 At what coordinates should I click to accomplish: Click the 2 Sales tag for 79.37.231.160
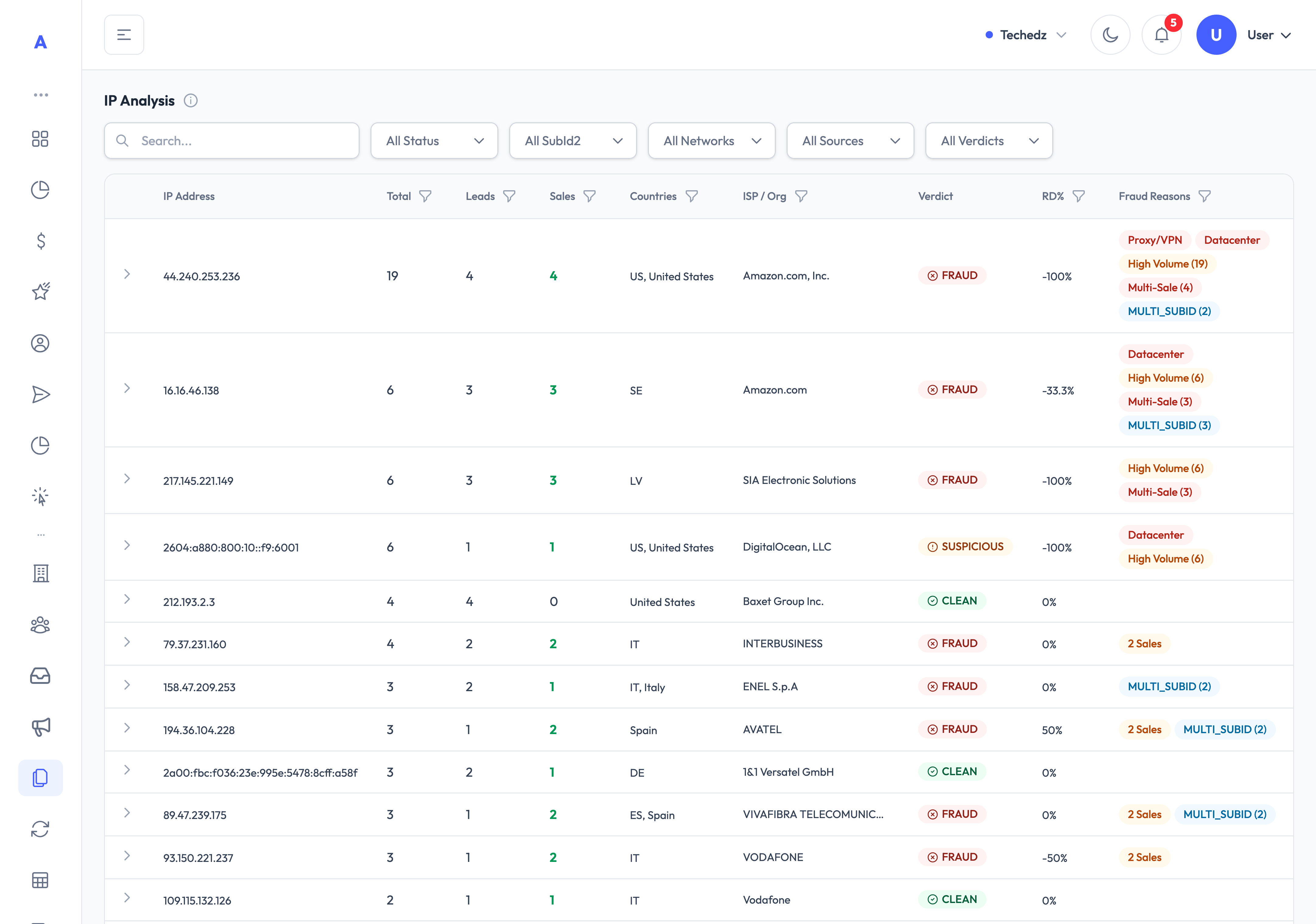point(1144,644)
